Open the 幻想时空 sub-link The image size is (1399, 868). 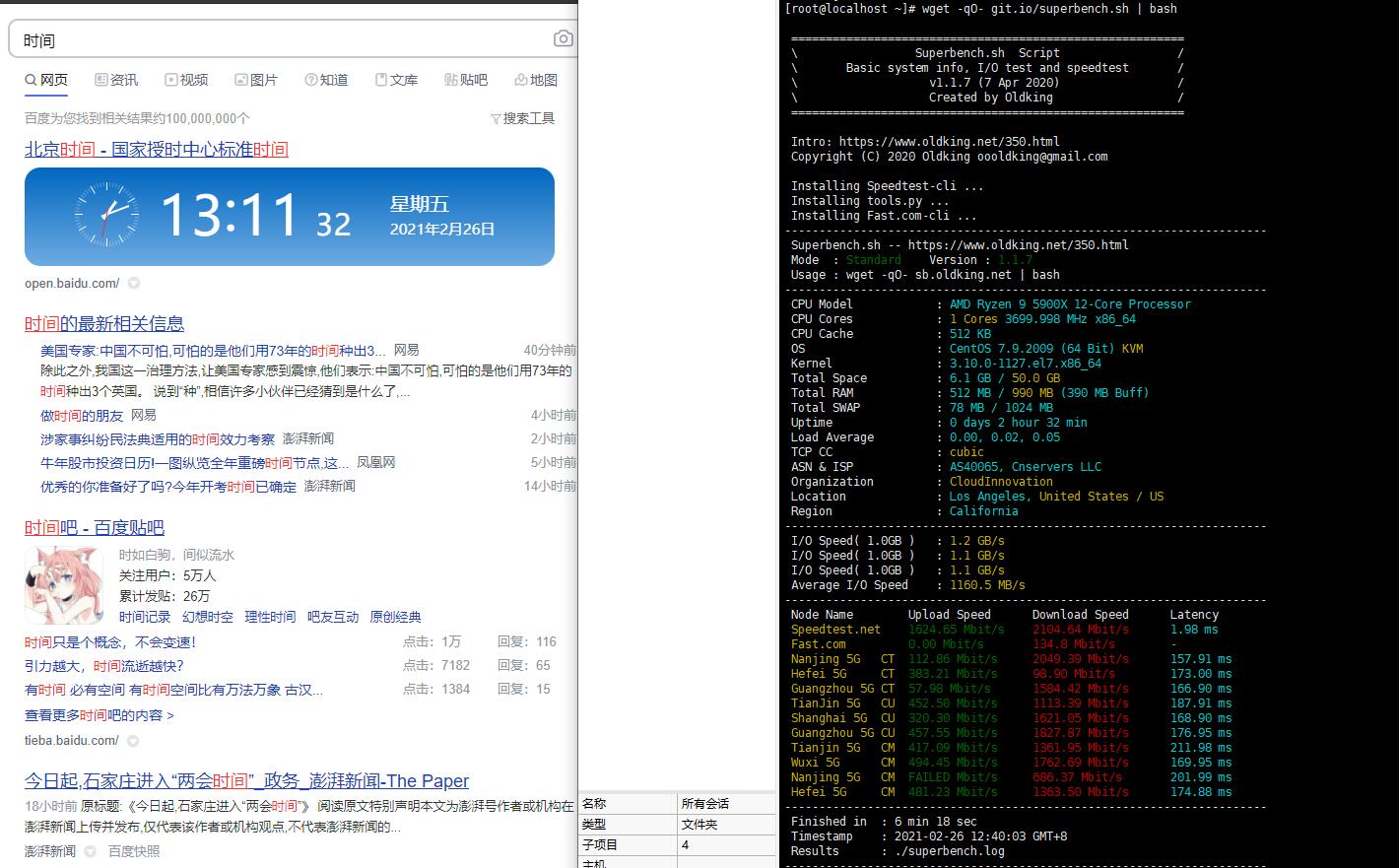tap(208, 617)
